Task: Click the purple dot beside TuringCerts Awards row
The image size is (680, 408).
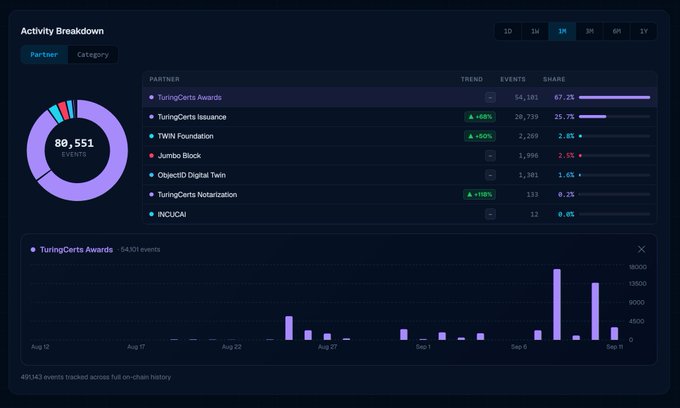Action: click(151, 97)
